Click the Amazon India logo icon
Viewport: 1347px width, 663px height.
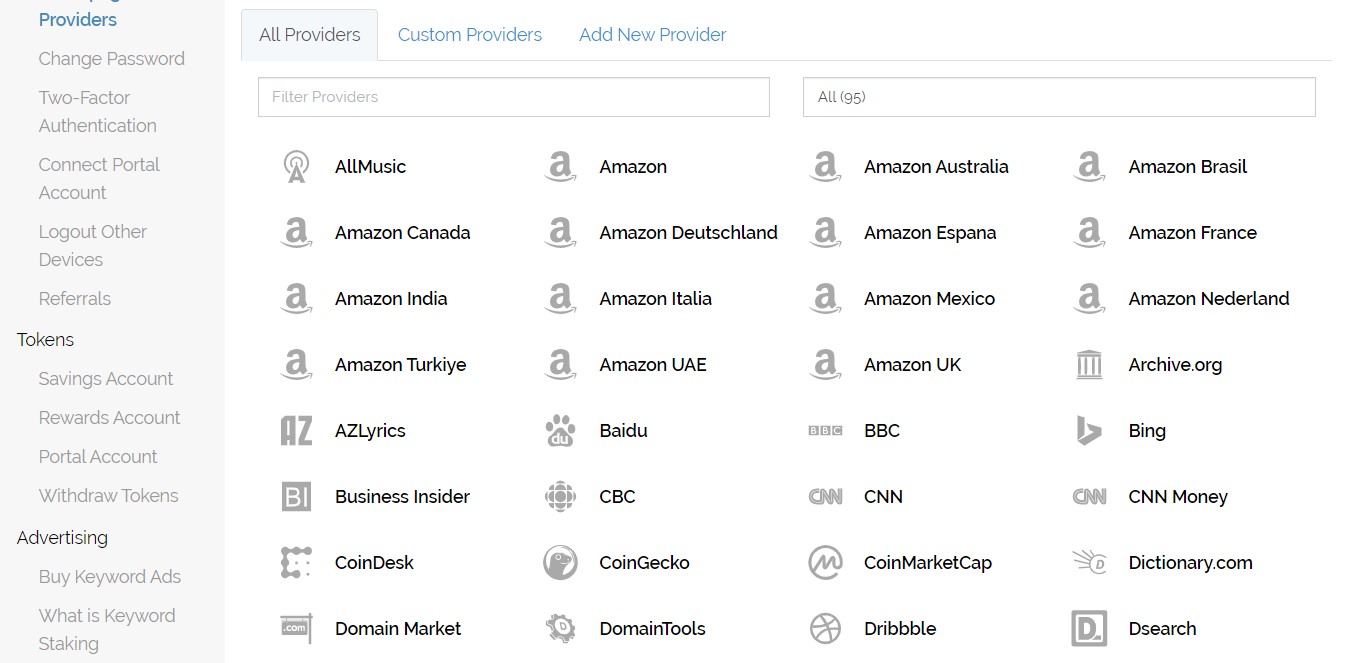(x=296, y=299)
